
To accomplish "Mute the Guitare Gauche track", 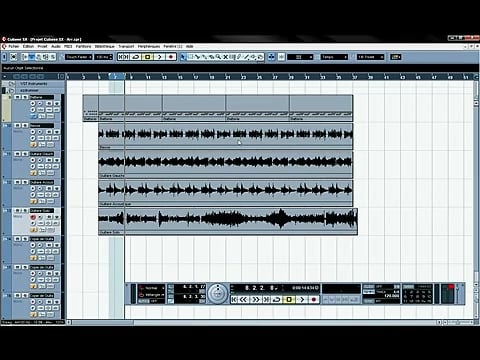I will click(17, 154).
